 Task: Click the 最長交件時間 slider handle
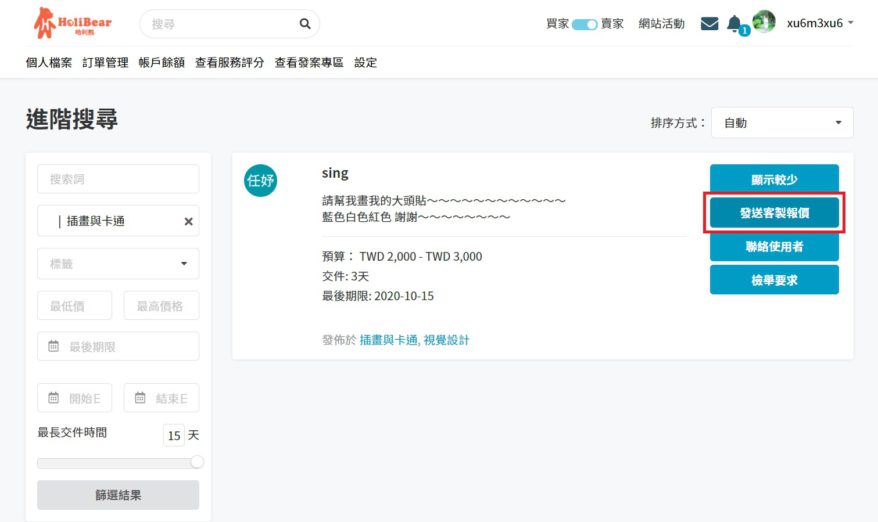pos(197,462)
